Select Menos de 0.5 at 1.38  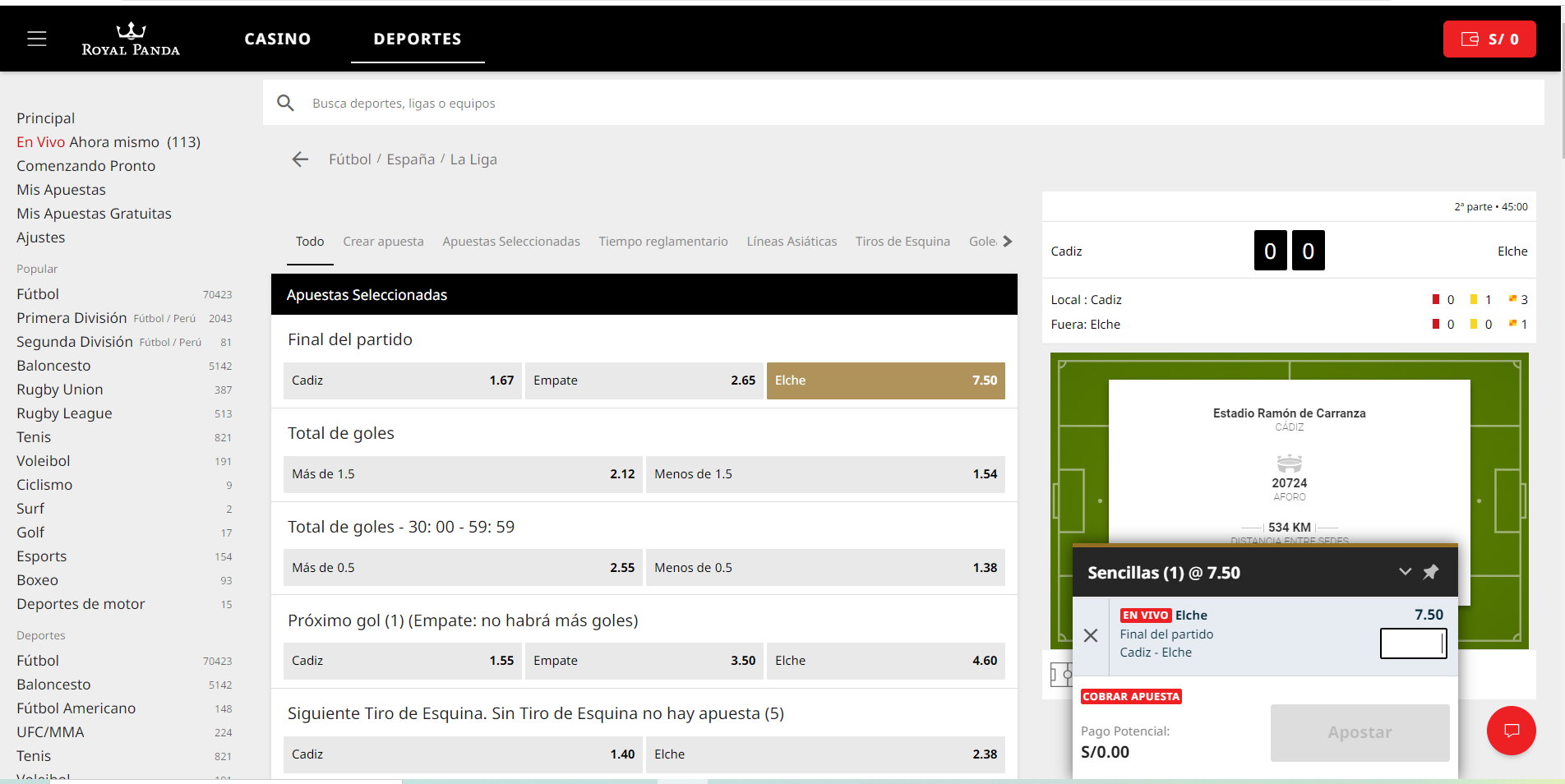[x=825, y=568]
